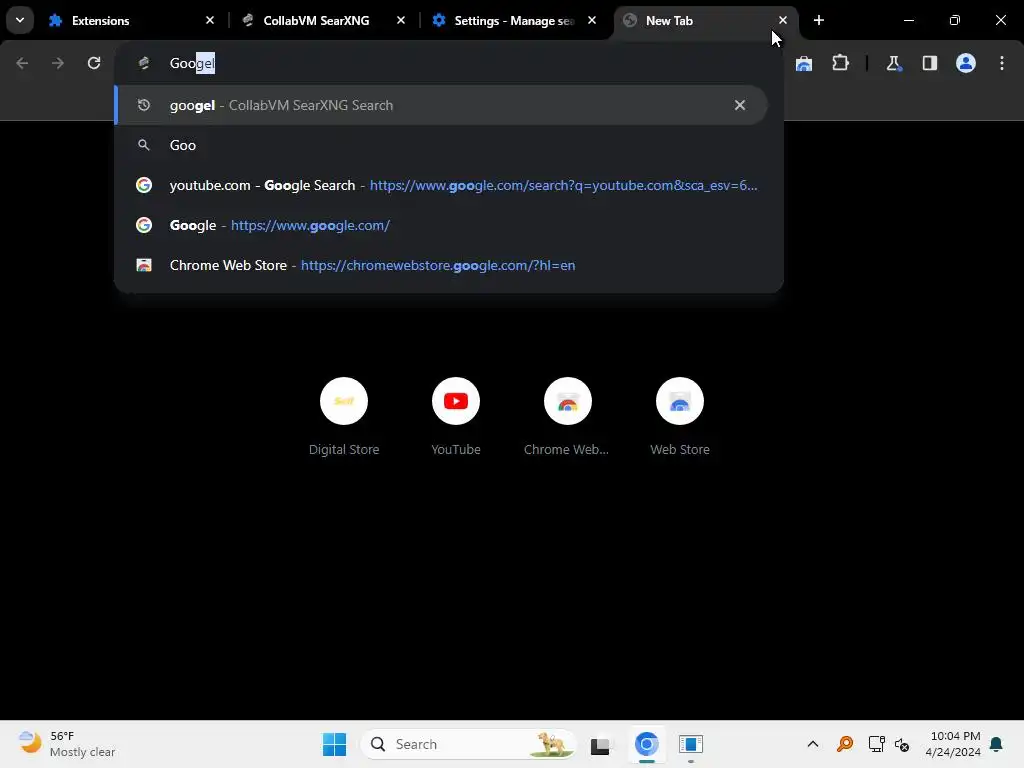Screen dimensions: 1024x768
Task: Close the CollabVM SearXNG tab
Action: 401,21
